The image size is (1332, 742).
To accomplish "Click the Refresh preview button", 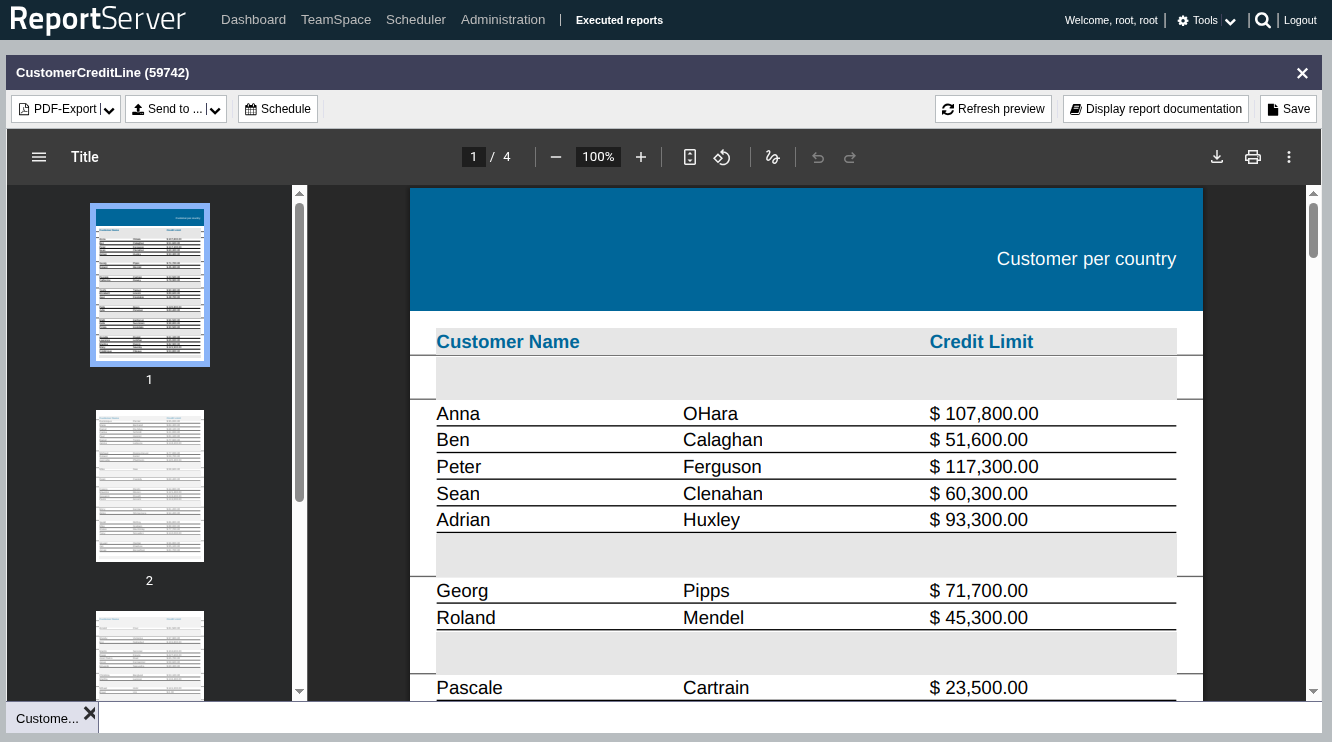I will (993, 109).
